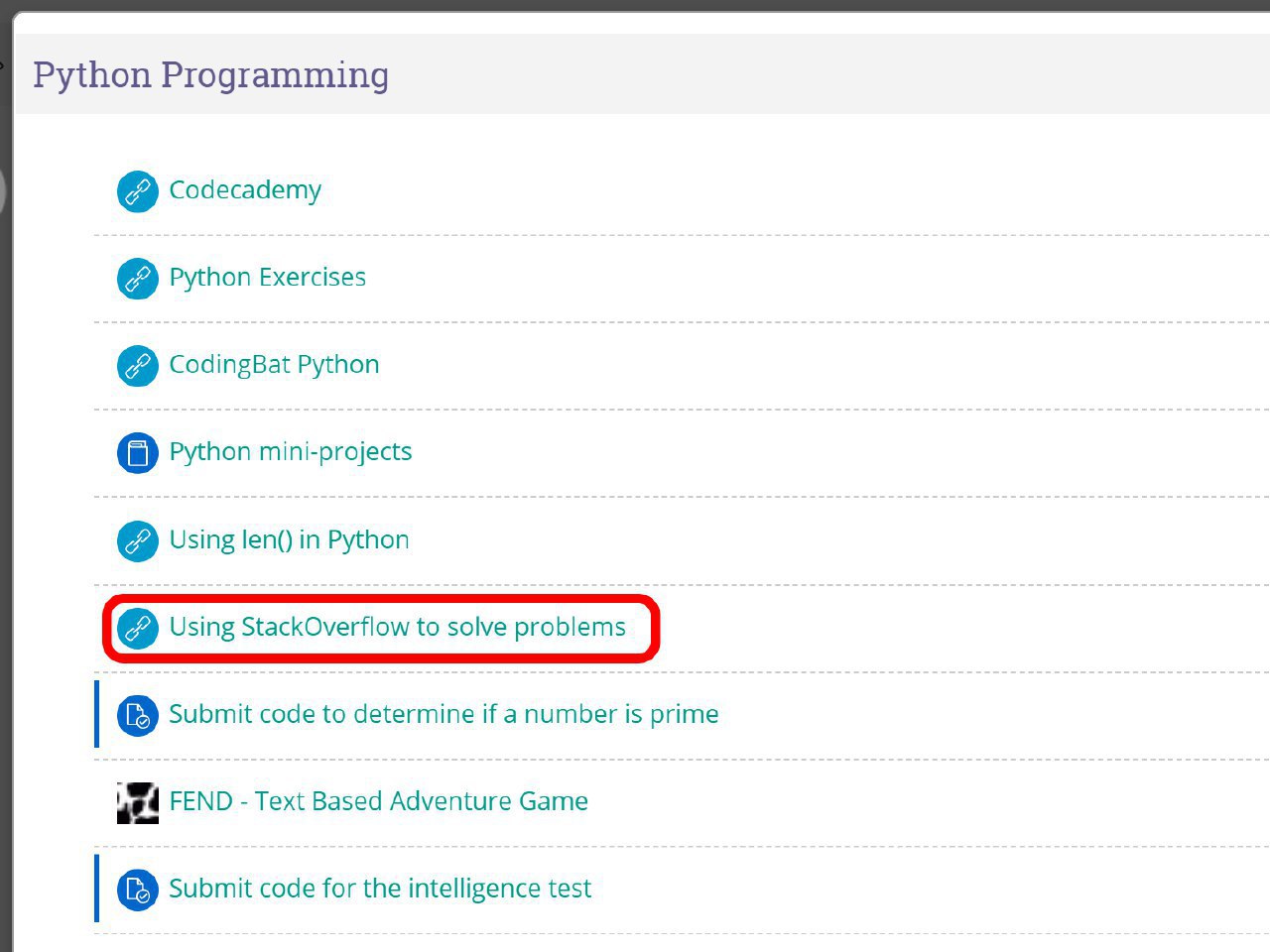Viewport: 1270px width, 952px height.
Task: Open Submit code to determine prime assignment
Action: click(x=444, y=715)
